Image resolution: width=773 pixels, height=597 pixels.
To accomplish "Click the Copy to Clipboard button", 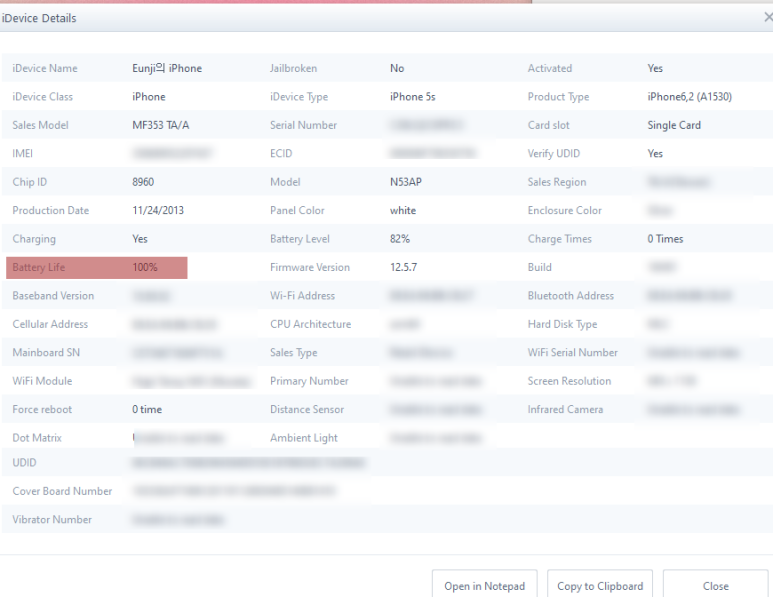I will pos(600,585).
